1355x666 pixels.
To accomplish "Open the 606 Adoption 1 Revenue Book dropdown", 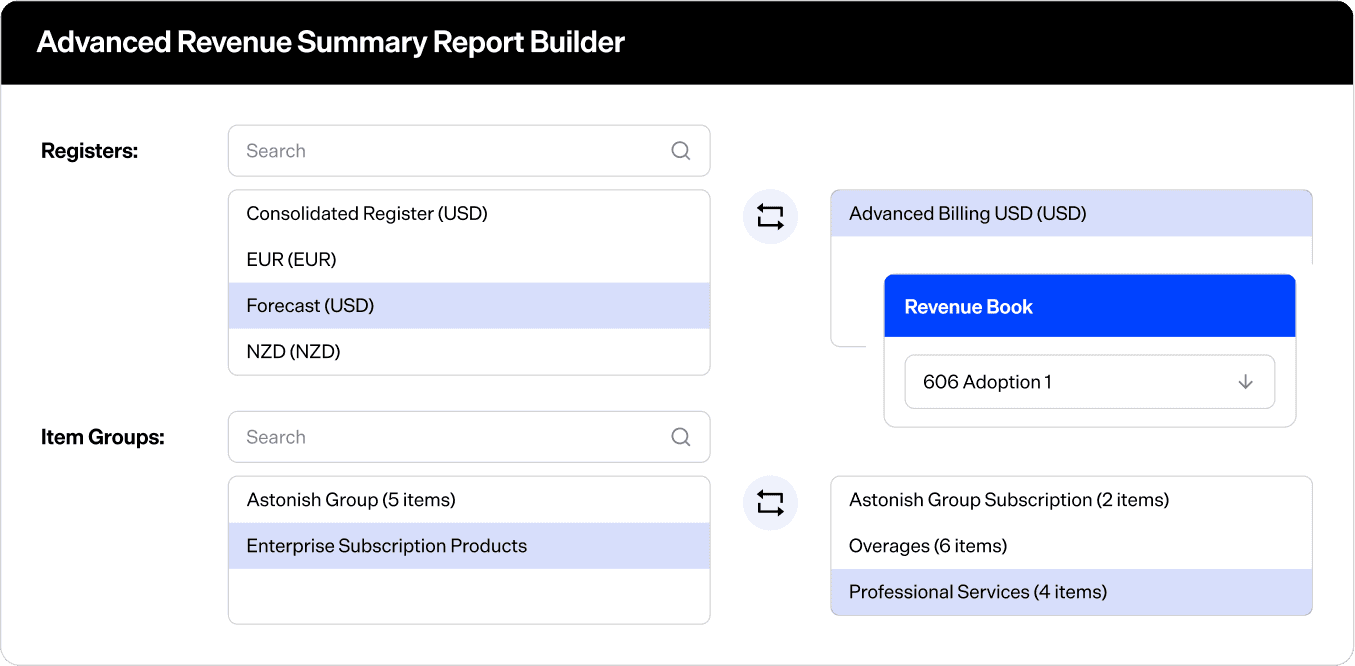I will [x=1090, y=382].
